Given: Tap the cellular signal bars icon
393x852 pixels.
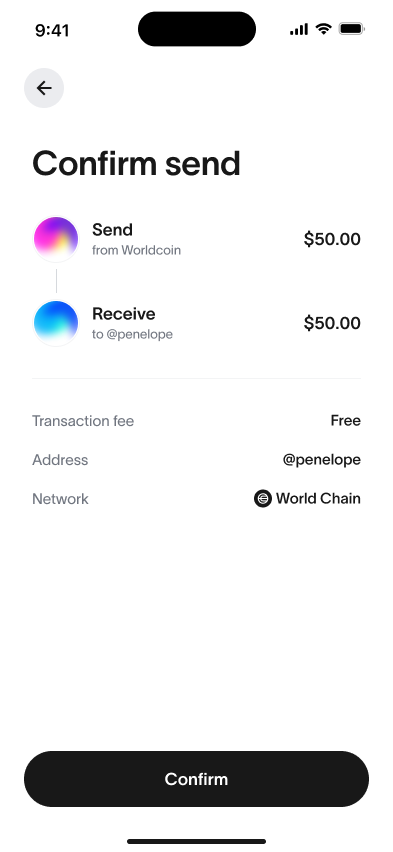Looking at the screenshot, I should point(299,29).
